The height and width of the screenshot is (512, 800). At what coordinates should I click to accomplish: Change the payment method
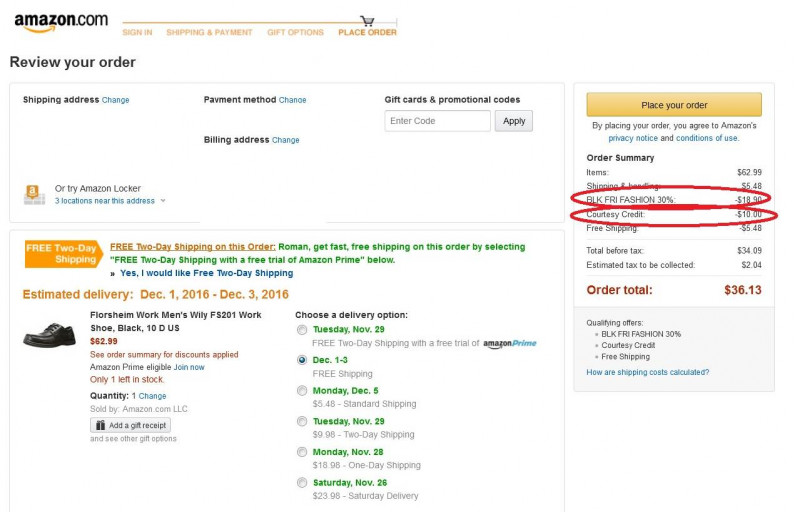pos(292,100)
